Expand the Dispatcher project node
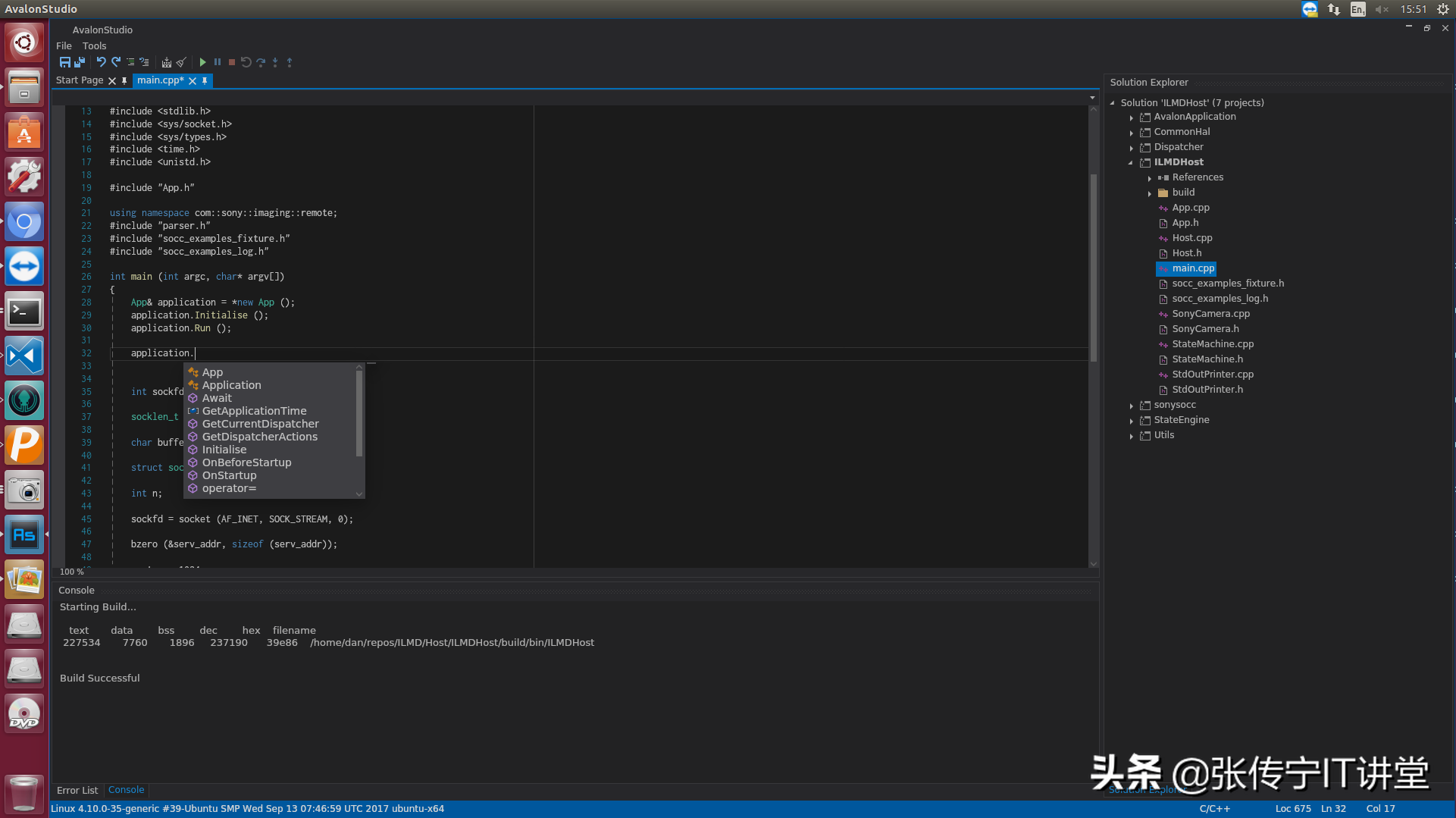The image size is (1456, 818). pos(1132,148)
